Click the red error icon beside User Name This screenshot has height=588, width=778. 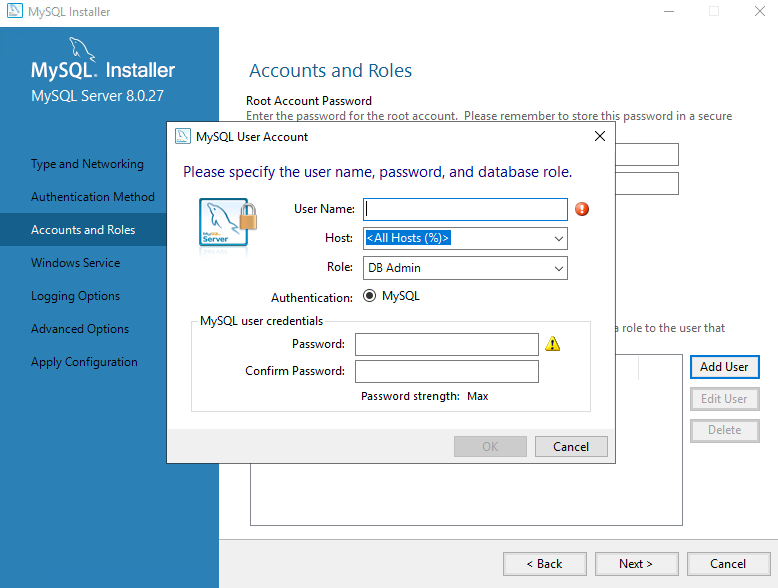tap(582, 209)
